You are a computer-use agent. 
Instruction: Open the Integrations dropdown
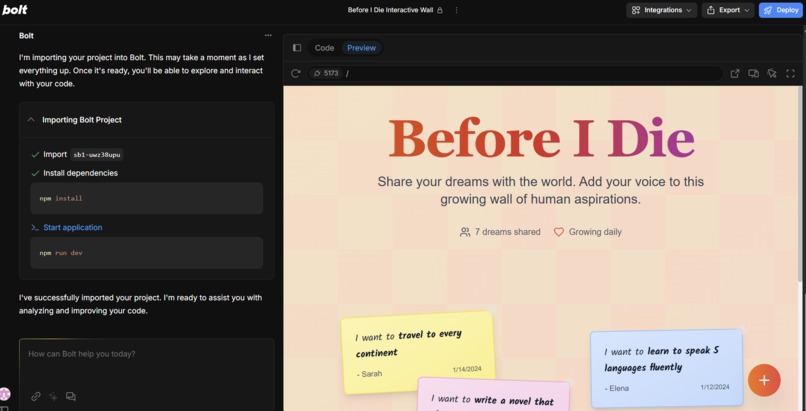coord(661,10)
